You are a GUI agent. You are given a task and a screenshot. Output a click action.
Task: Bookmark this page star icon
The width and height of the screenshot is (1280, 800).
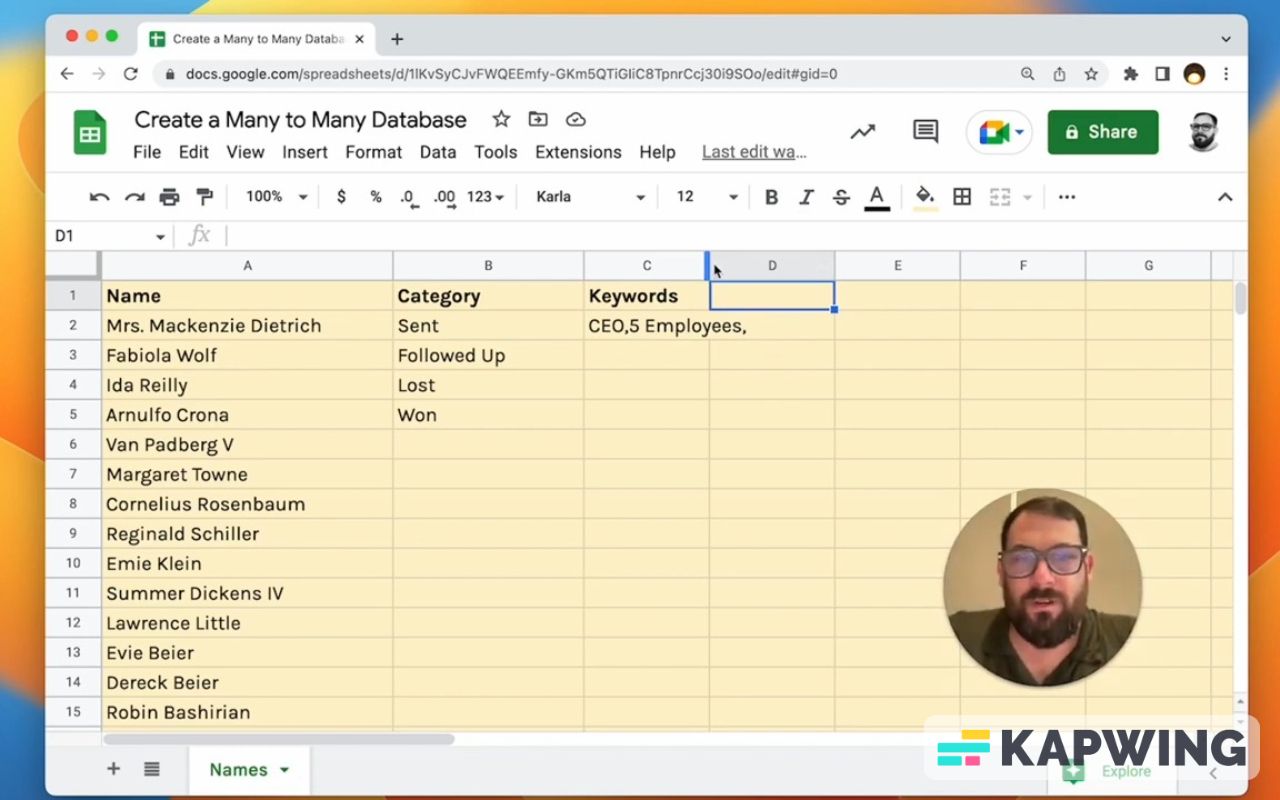click(1091, 74)
